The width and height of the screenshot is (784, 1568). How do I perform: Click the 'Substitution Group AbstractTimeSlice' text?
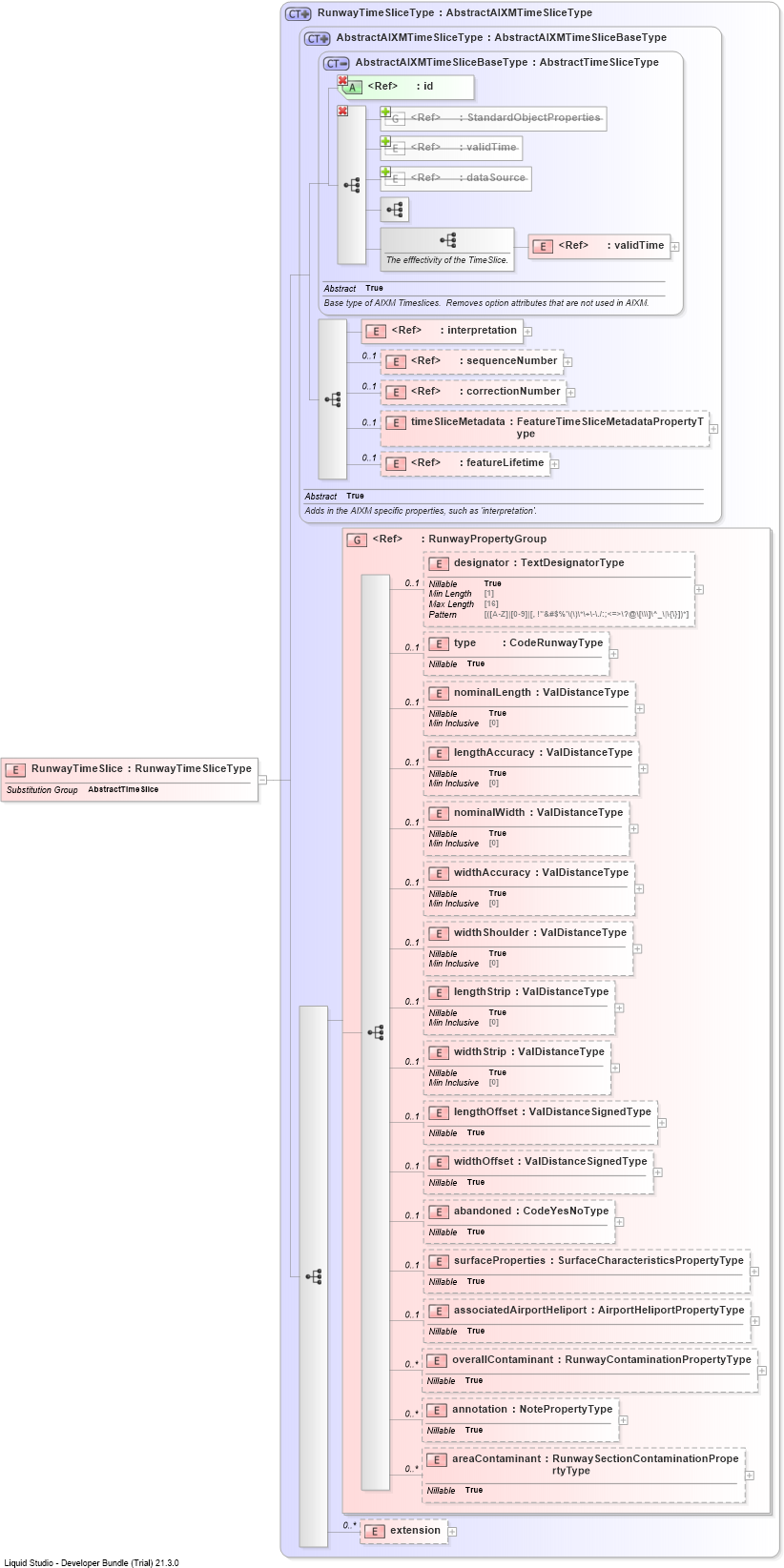83,790
